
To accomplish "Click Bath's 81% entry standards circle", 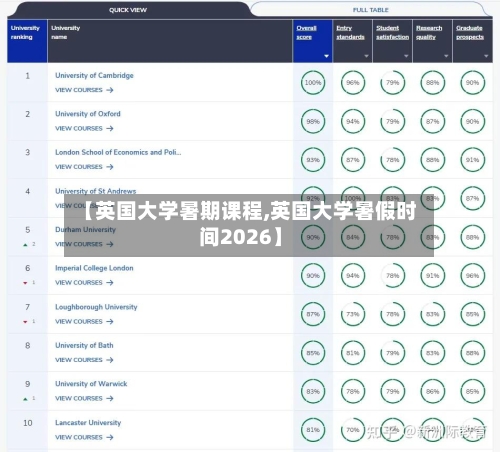I will 353,353.
